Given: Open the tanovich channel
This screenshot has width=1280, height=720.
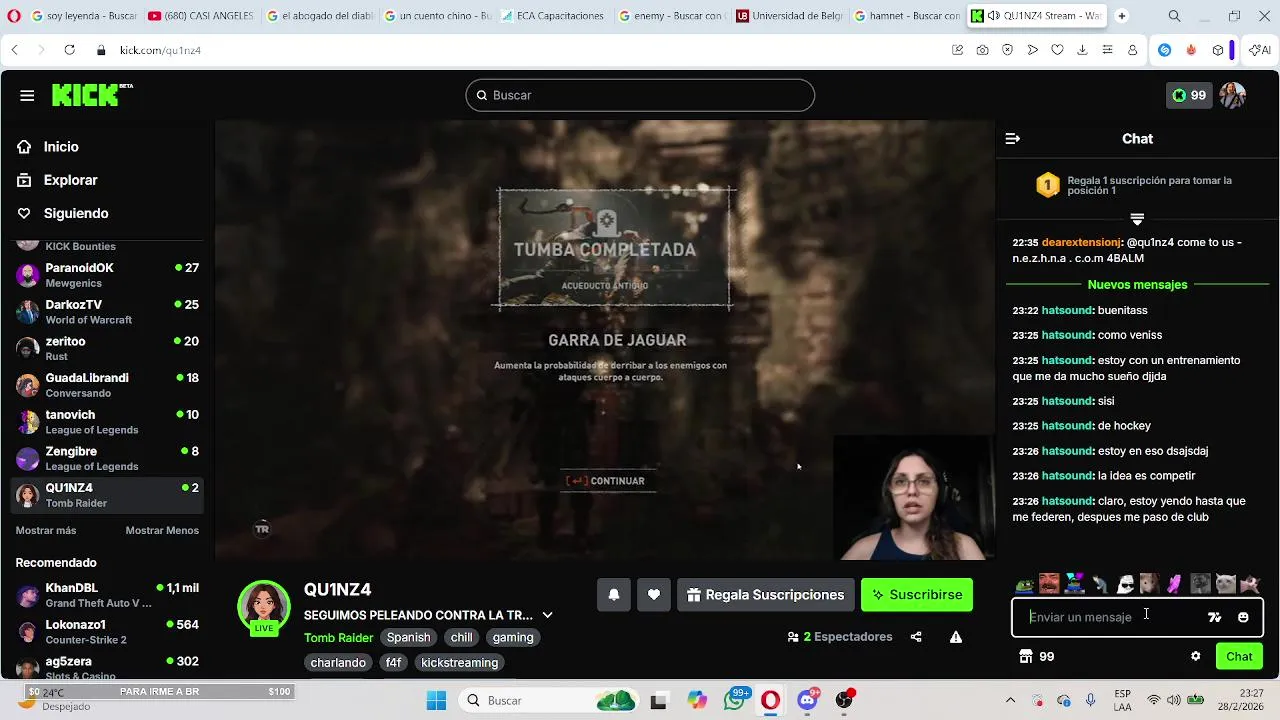Looking at the screenshot, I should [108, 422].
